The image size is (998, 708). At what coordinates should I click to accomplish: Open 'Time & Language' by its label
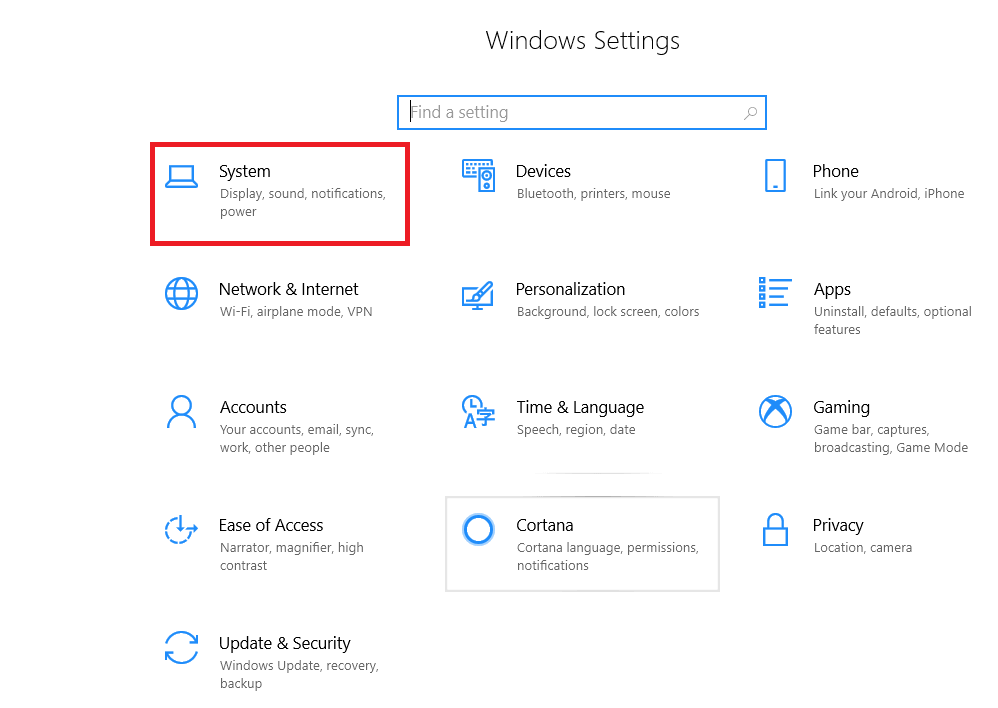pyautogui.click(x=580, y=407)
